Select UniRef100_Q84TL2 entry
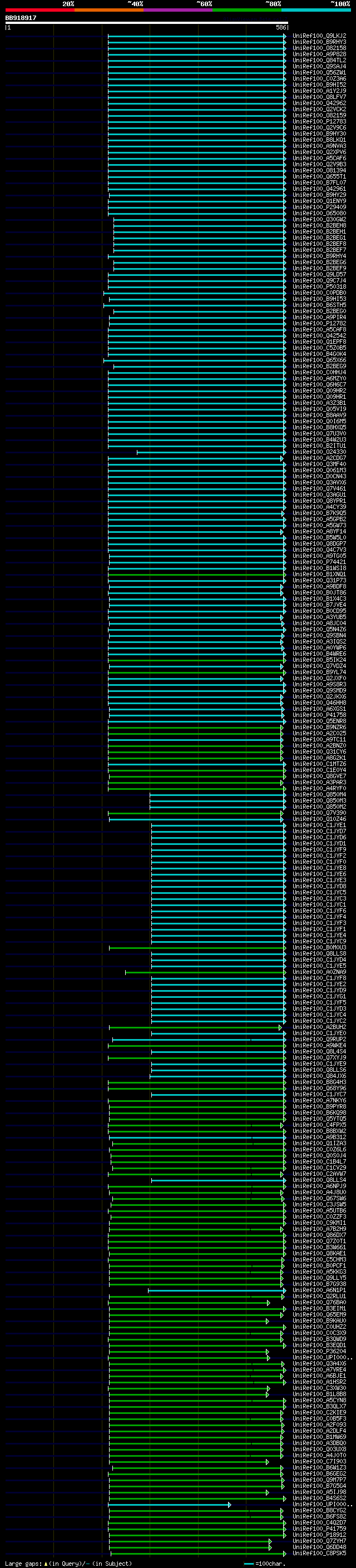The image size is (356, 1568). tap(319, 60)
